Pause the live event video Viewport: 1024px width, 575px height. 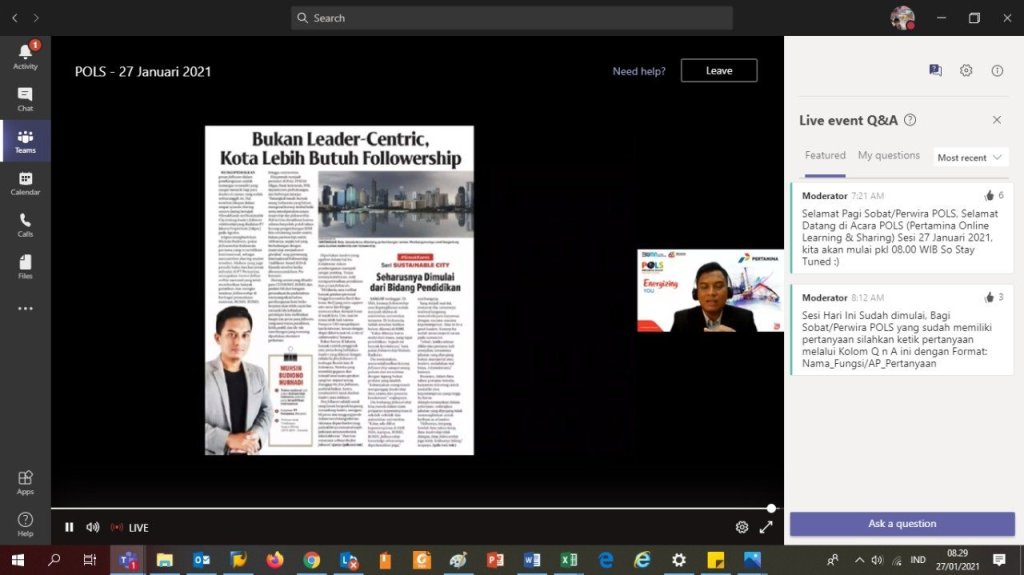[x=69, y=527]
